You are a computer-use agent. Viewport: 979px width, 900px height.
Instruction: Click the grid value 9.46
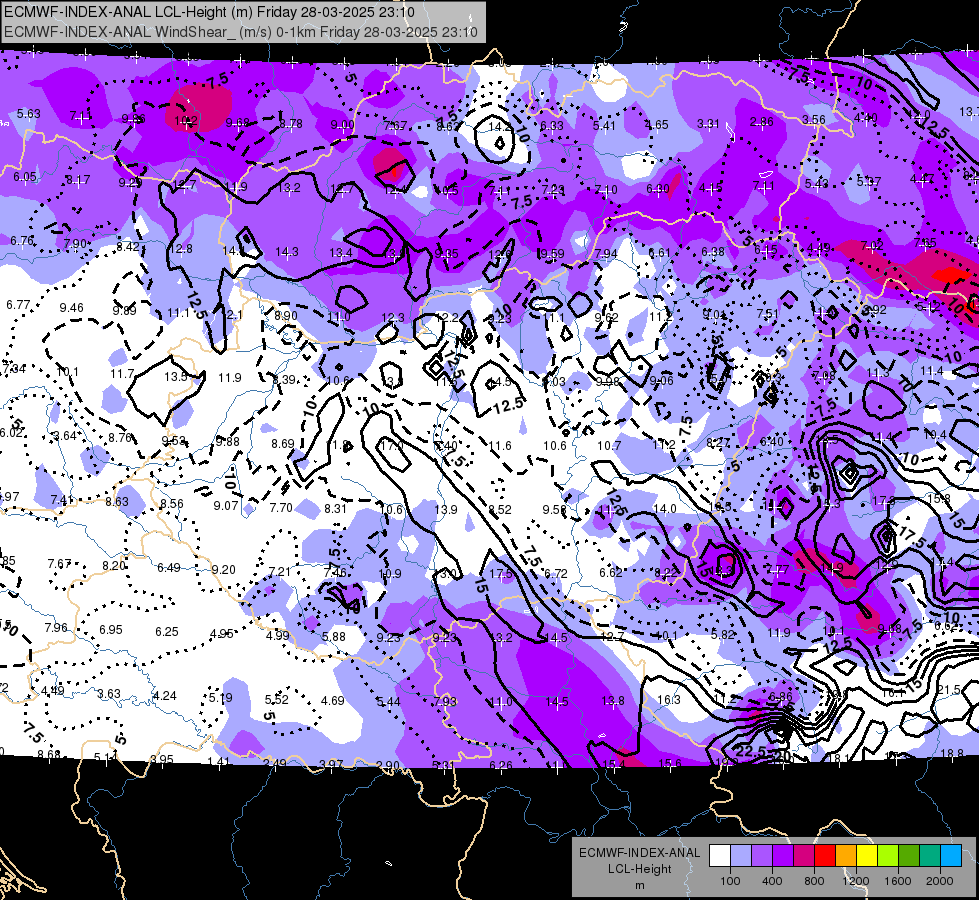coord(72,308)
